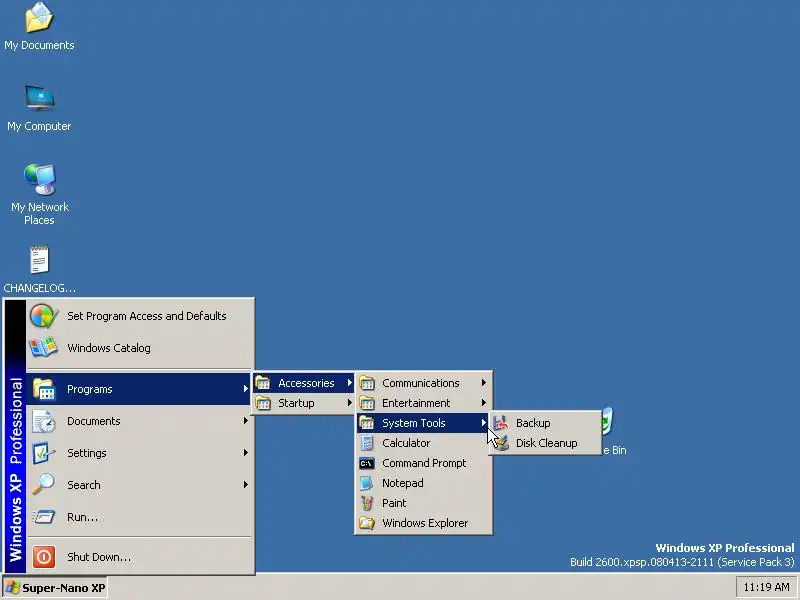The image size is (800, 600).
Task: Open Calculator from Accessories menu
Action: click(x=424, y=443)
